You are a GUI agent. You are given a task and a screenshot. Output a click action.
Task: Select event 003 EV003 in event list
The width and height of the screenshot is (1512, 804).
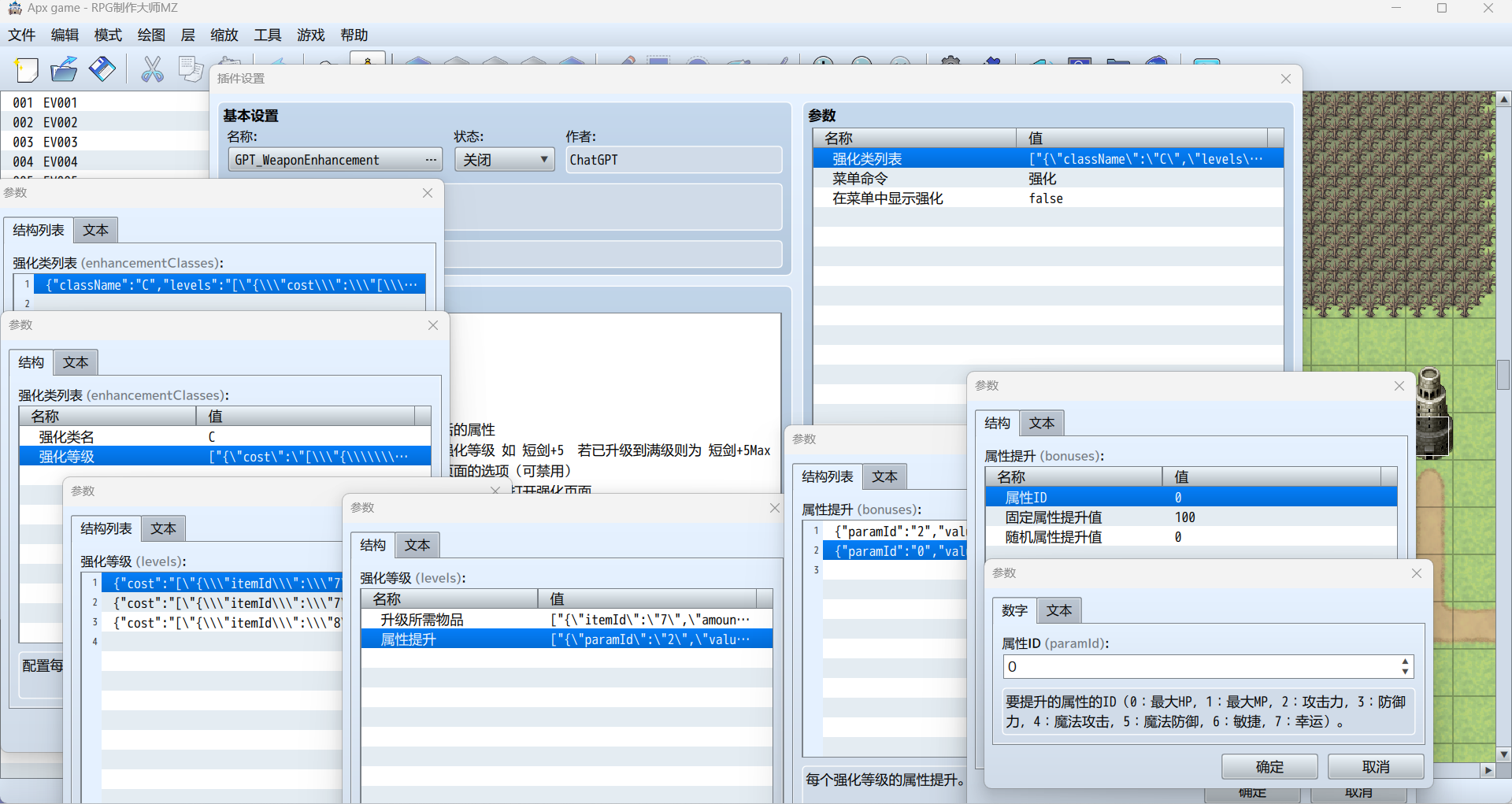[104, 142]
